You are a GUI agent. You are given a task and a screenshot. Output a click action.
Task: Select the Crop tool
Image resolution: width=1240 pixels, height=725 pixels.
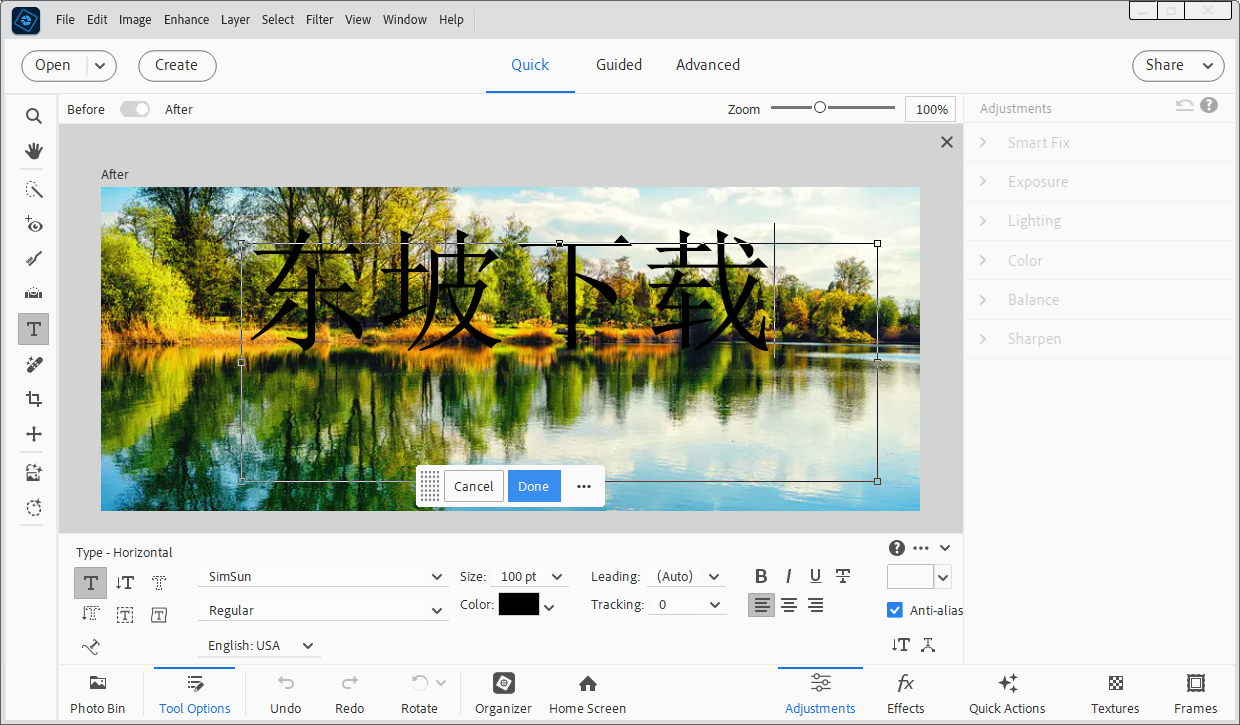click(33, 399)
